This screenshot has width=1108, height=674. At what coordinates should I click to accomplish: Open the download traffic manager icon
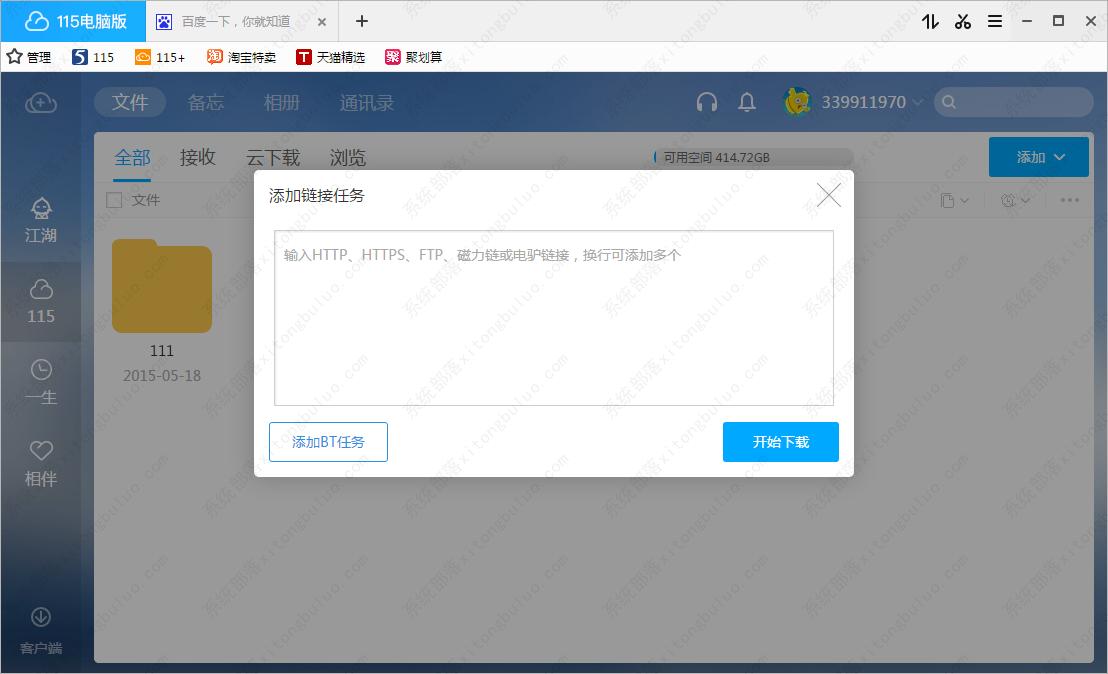tap(930, 20)
